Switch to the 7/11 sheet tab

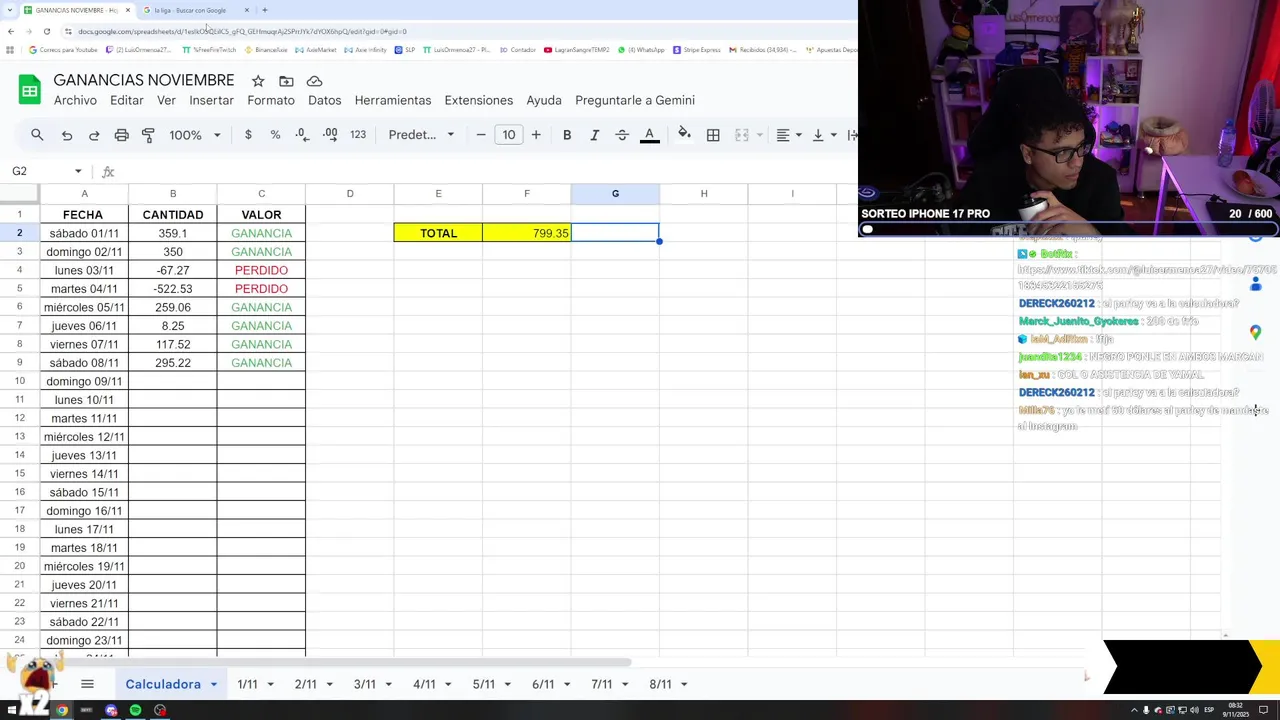pos(601,684)
